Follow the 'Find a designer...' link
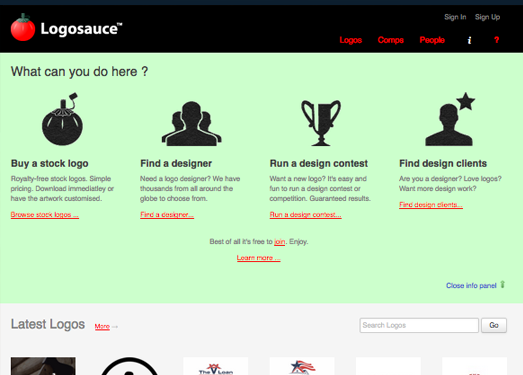 pos(167,215)
